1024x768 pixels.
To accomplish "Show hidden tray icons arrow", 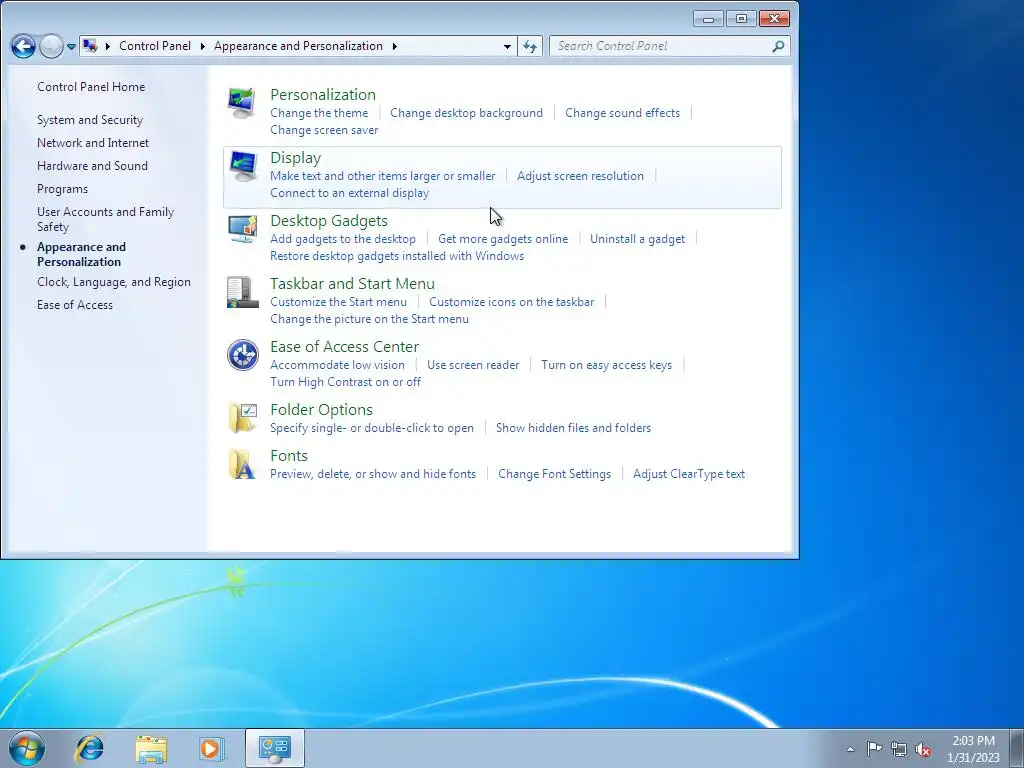I will [x=850, y=749].
